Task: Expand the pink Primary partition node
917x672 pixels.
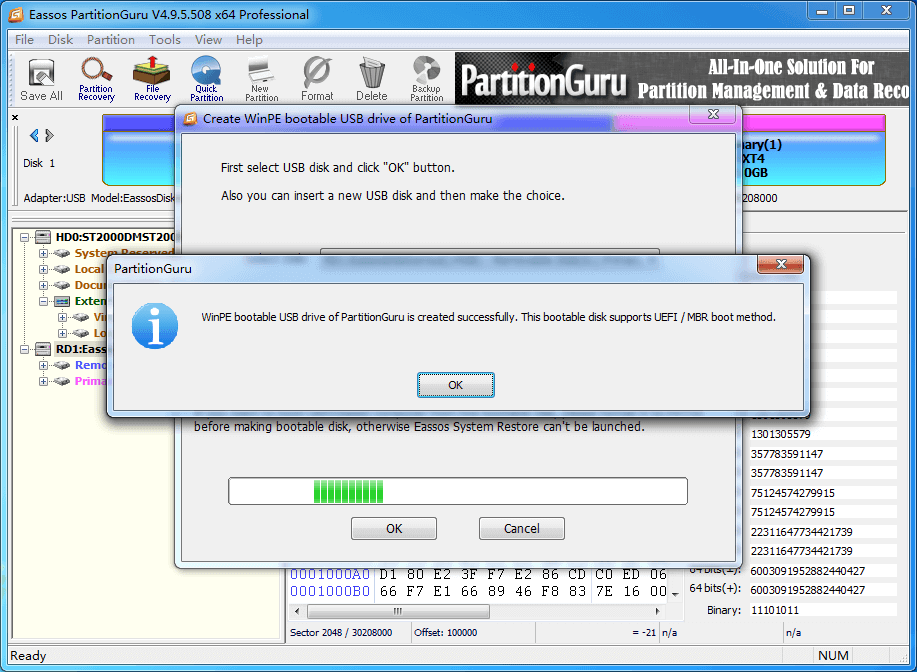Action: coord(43,381)
